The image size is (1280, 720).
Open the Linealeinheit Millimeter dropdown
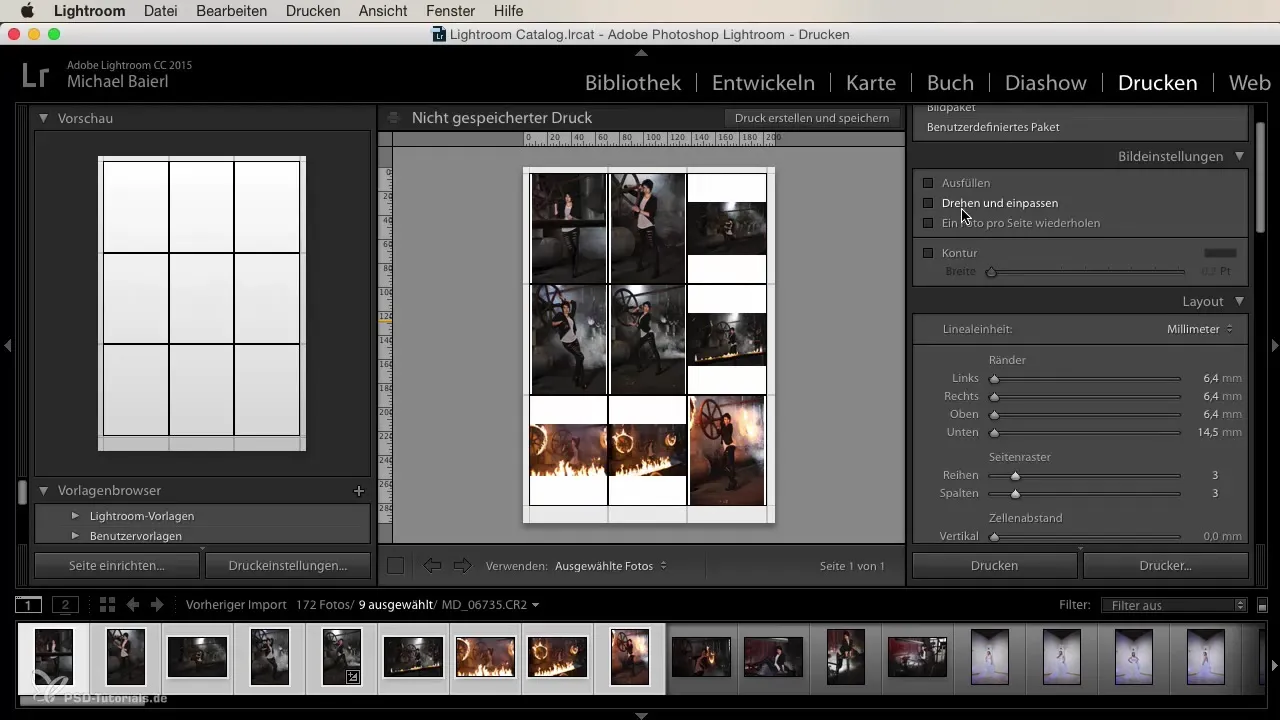coord(1200,329)
